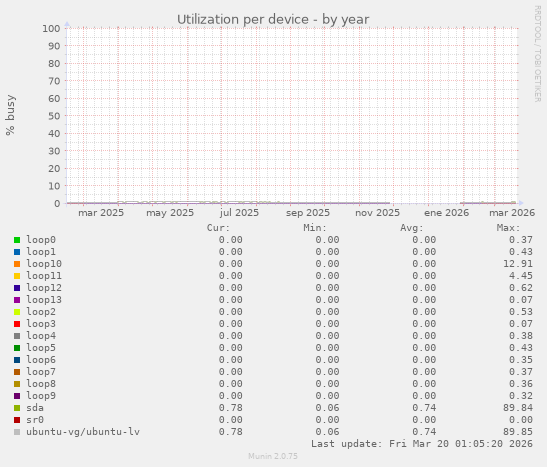Select the 'loop6' legend label
Screen dimensions: 547x467
pos(41,360)
